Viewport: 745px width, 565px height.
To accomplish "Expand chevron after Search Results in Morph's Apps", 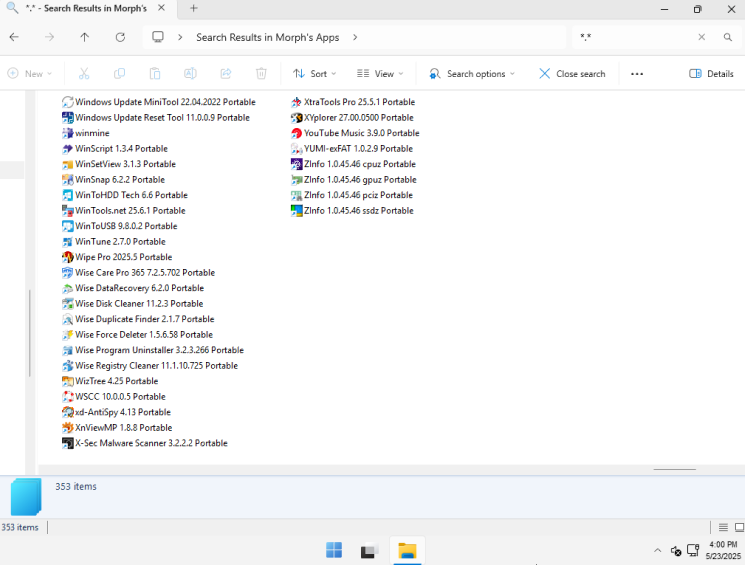I will click(x=355, y=37).
